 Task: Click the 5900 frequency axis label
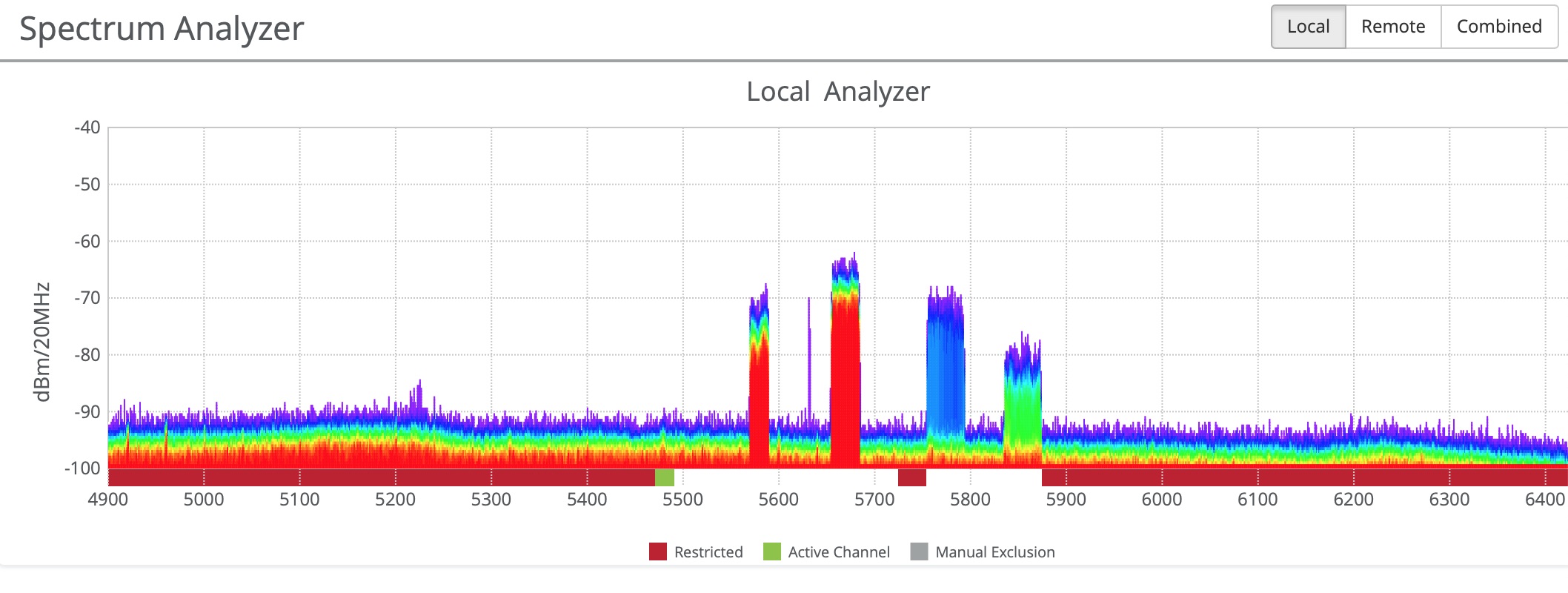[x=1066, y=500]
